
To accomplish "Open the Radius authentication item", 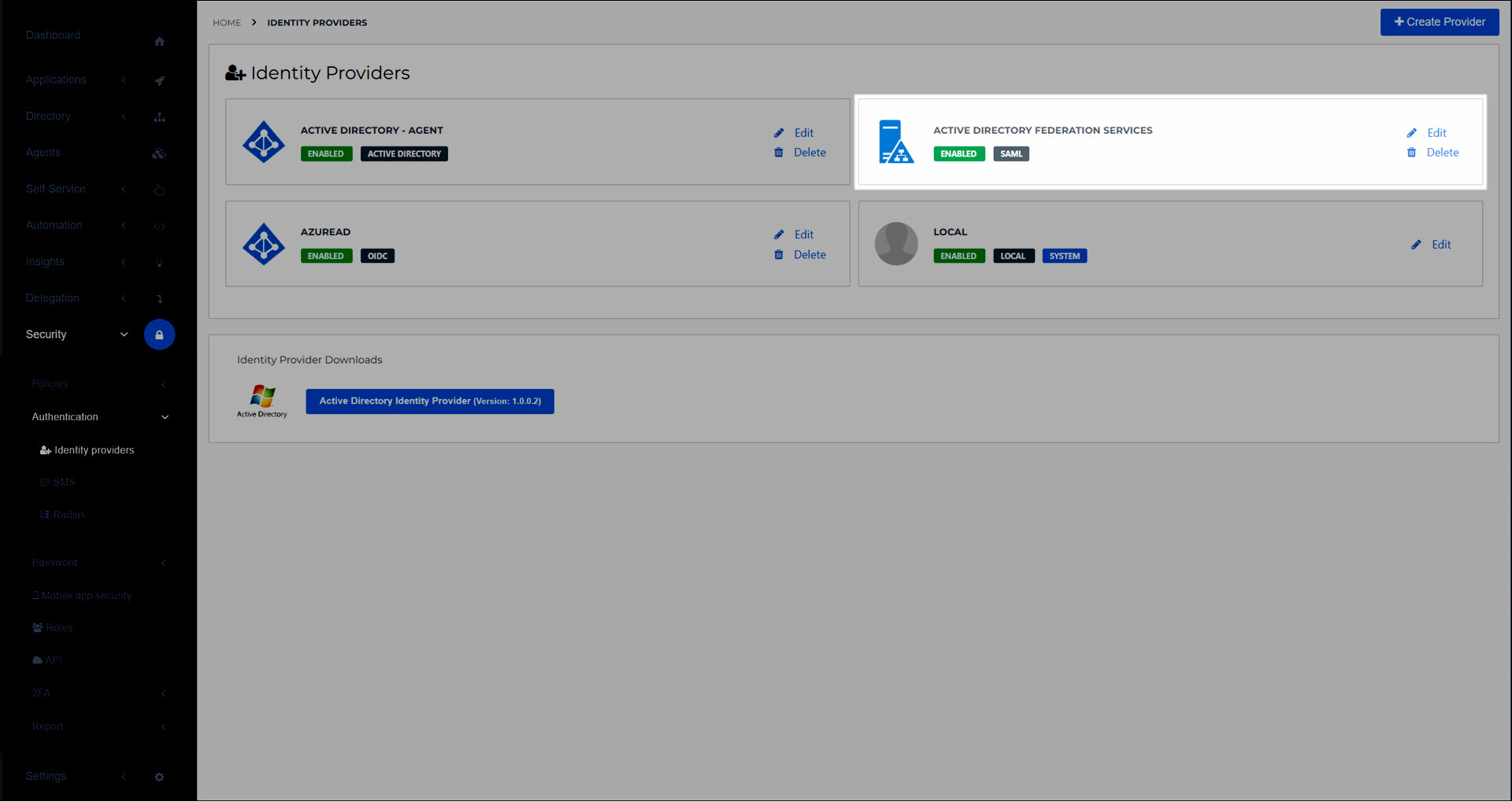I will point(62,515).
